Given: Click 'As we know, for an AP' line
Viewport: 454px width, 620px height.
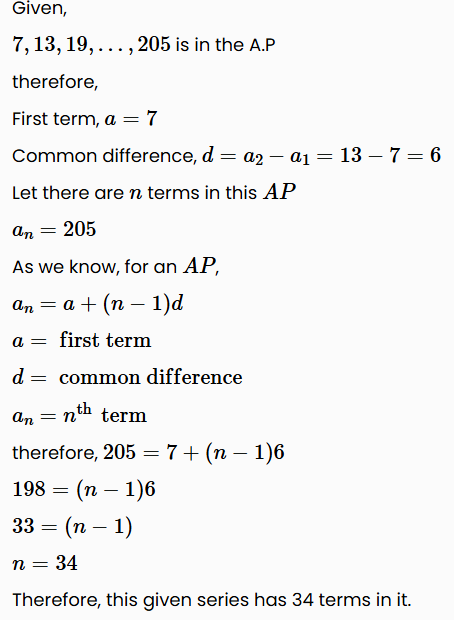Looking at the screenshot, I should tap(115, 267).
